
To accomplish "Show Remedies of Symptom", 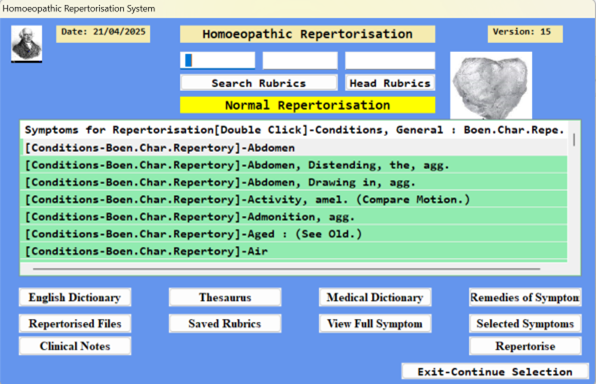I will pyautogui.click(x=525, y=297).
